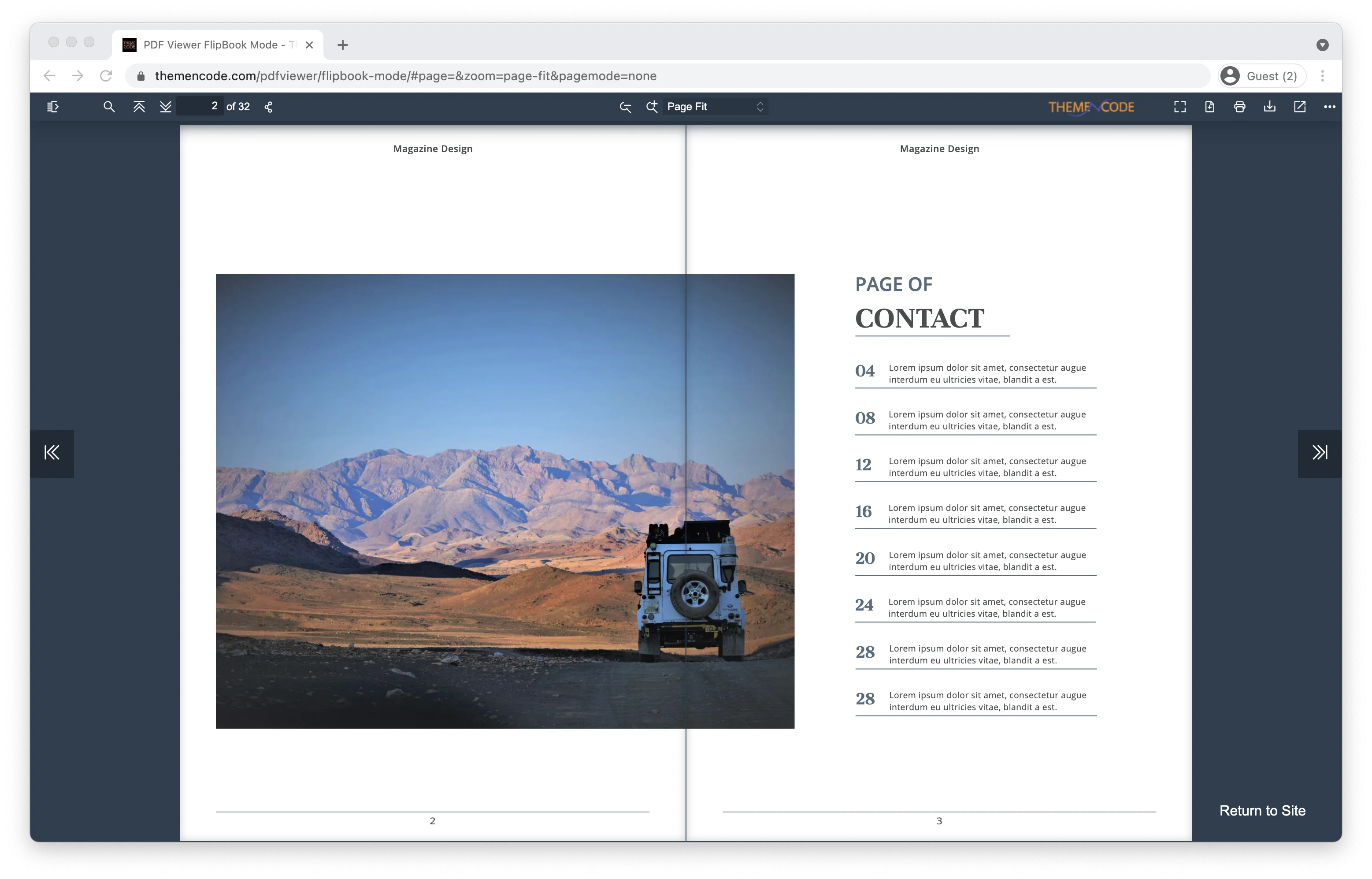
Task: Toggle the sidebar panel
Action: [53, 106]
